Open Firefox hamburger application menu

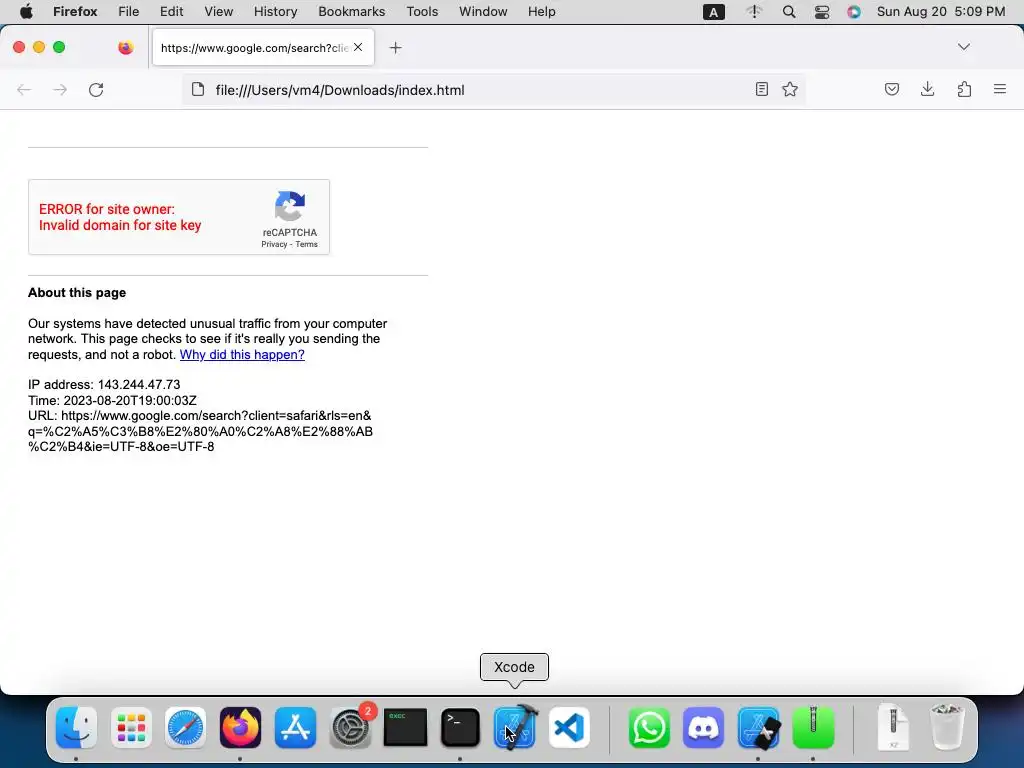coord(1000,89)
